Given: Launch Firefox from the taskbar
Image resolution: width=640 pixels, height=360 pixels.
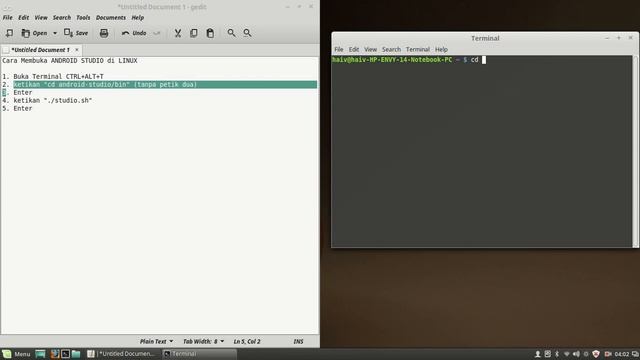Looking at the screenshot, I should [55, 354].
